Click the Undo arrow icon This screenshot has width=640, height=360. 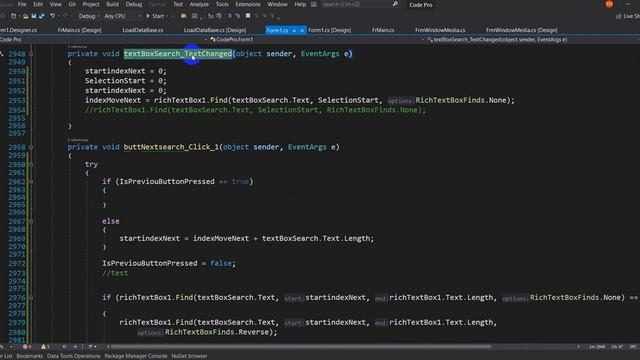(52, 16)
